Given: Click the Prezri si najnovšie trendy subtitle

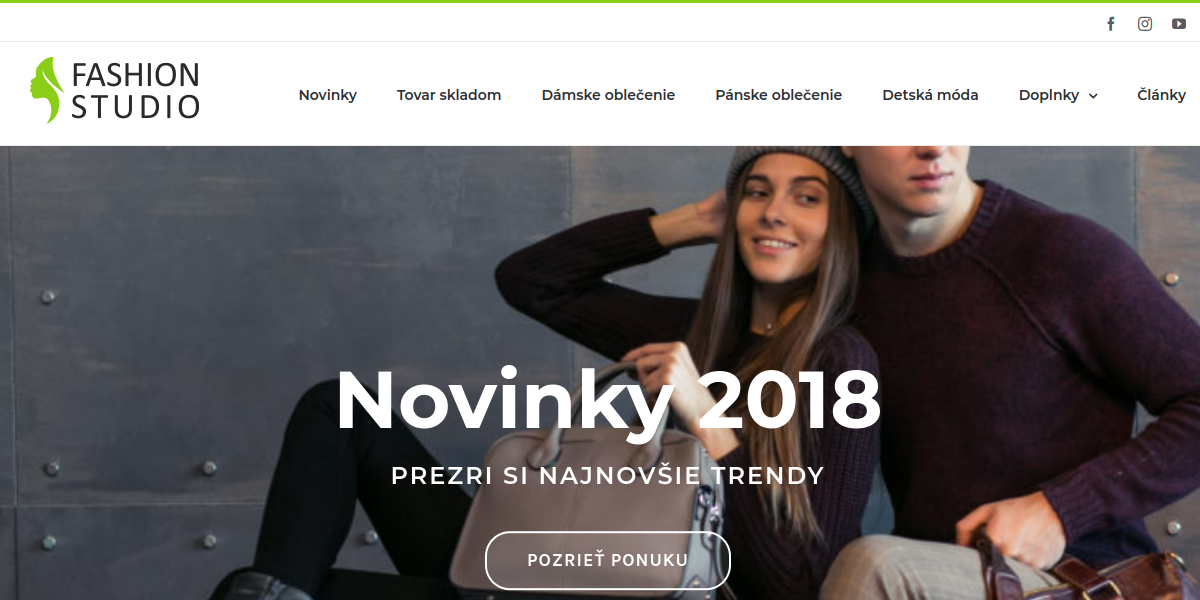Looking at the screenshot, I should (608, 475).
